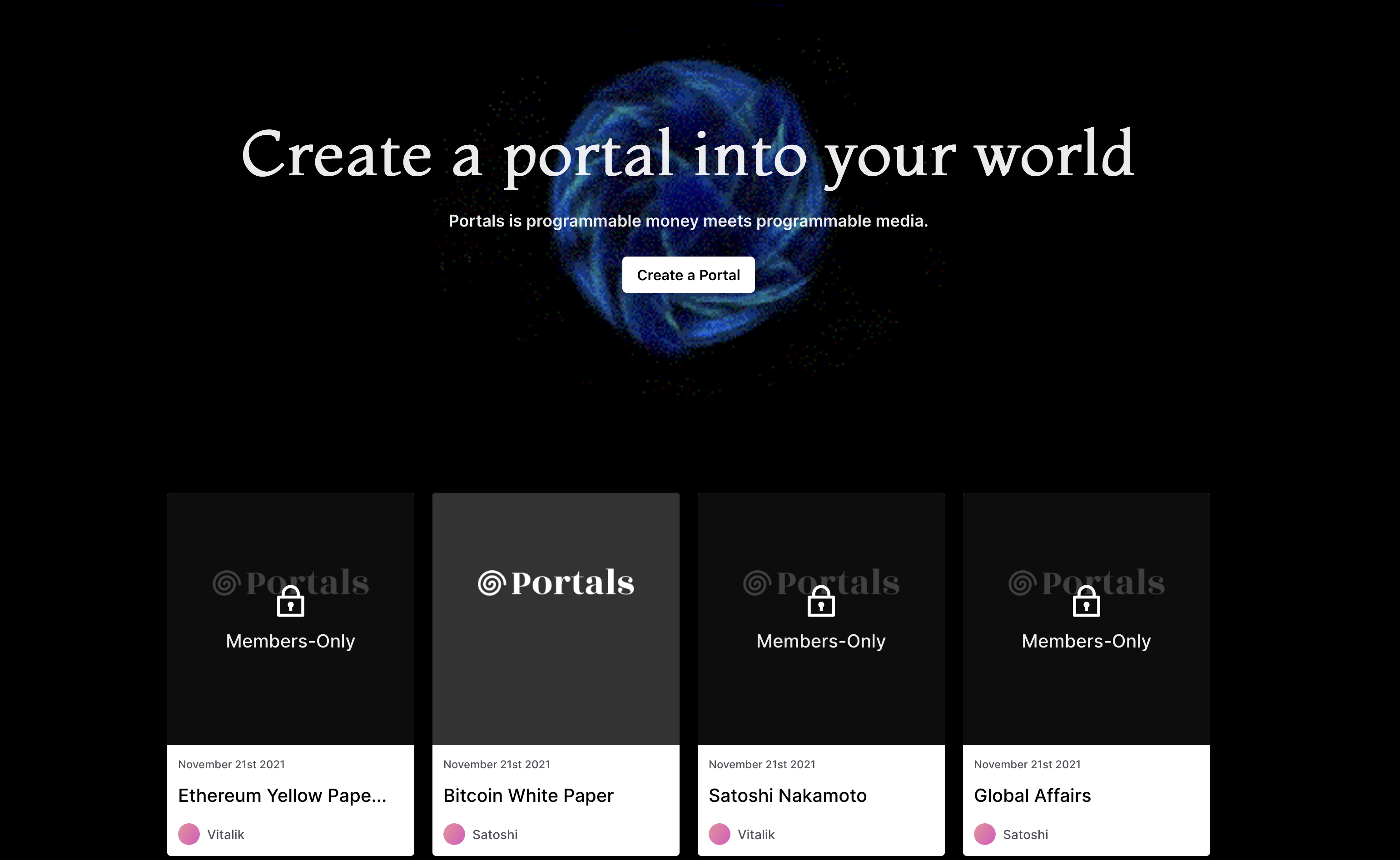Click the date on Satoshi Nakamoto card

click(762, 765)
